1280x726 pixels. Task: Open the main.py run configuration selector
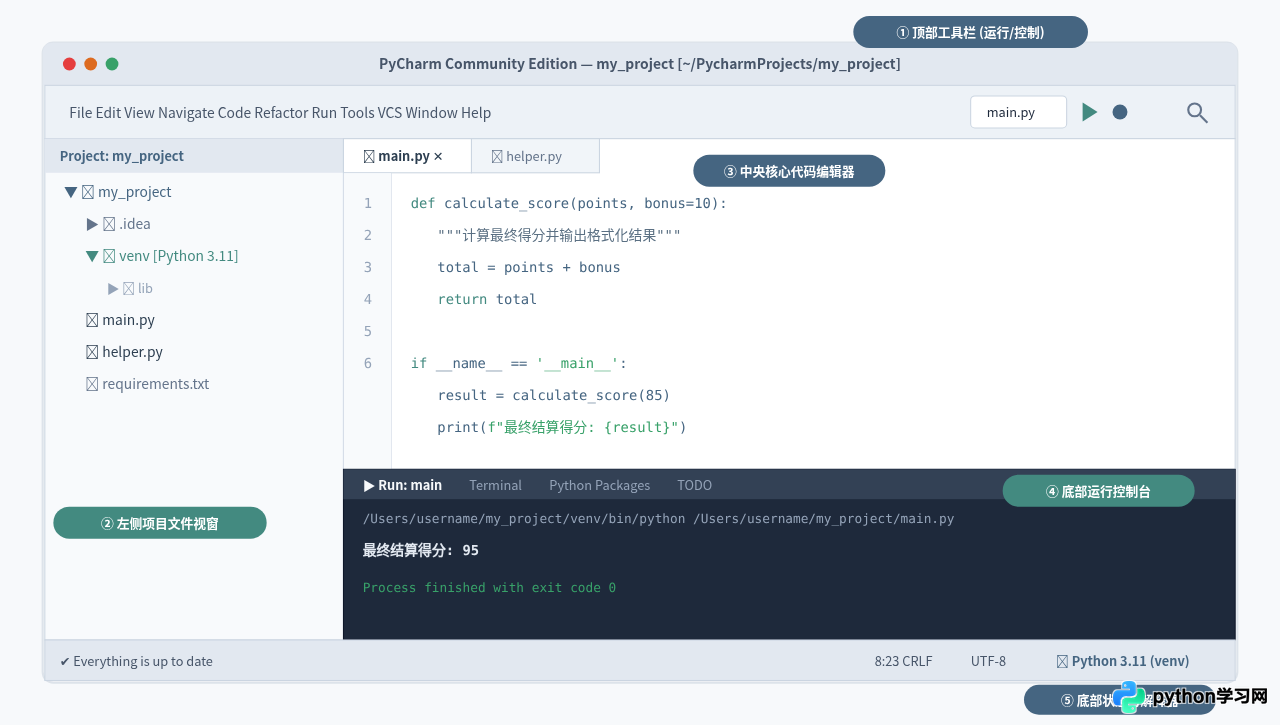pyautogui.click(x=1018, y=112)
